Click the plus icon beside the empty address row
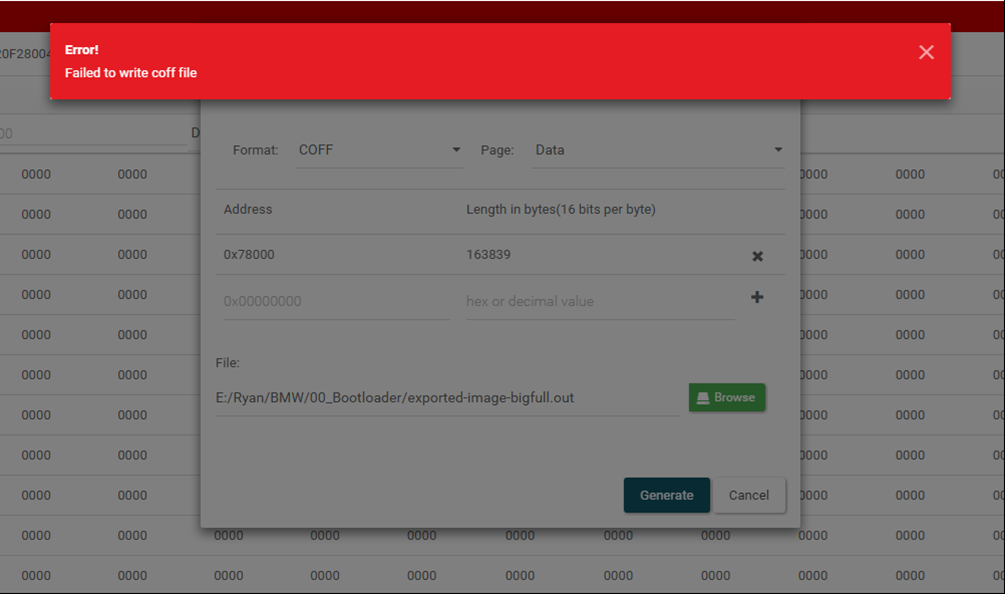The width and height of the screenshot is (1005, 594). tap(757, 297)
